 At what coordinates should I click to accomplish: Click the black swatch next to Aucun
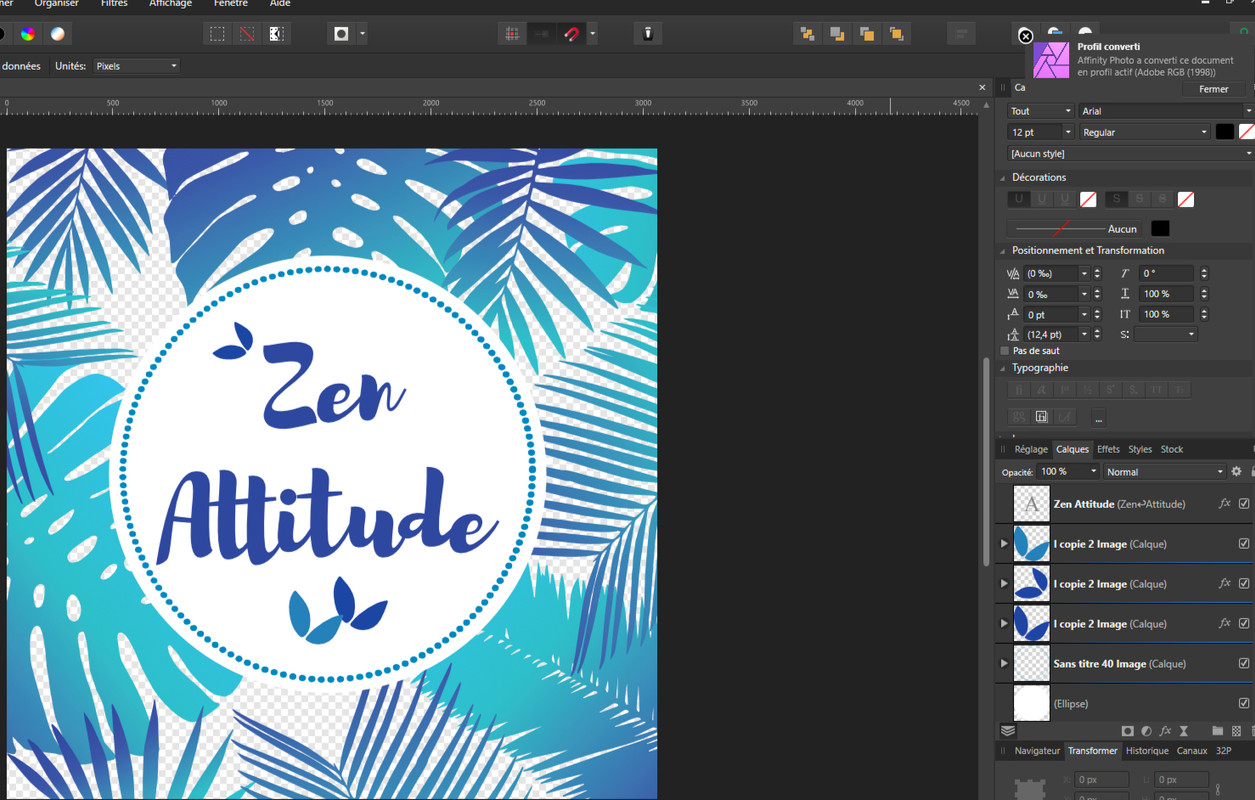pos(1160,229)
